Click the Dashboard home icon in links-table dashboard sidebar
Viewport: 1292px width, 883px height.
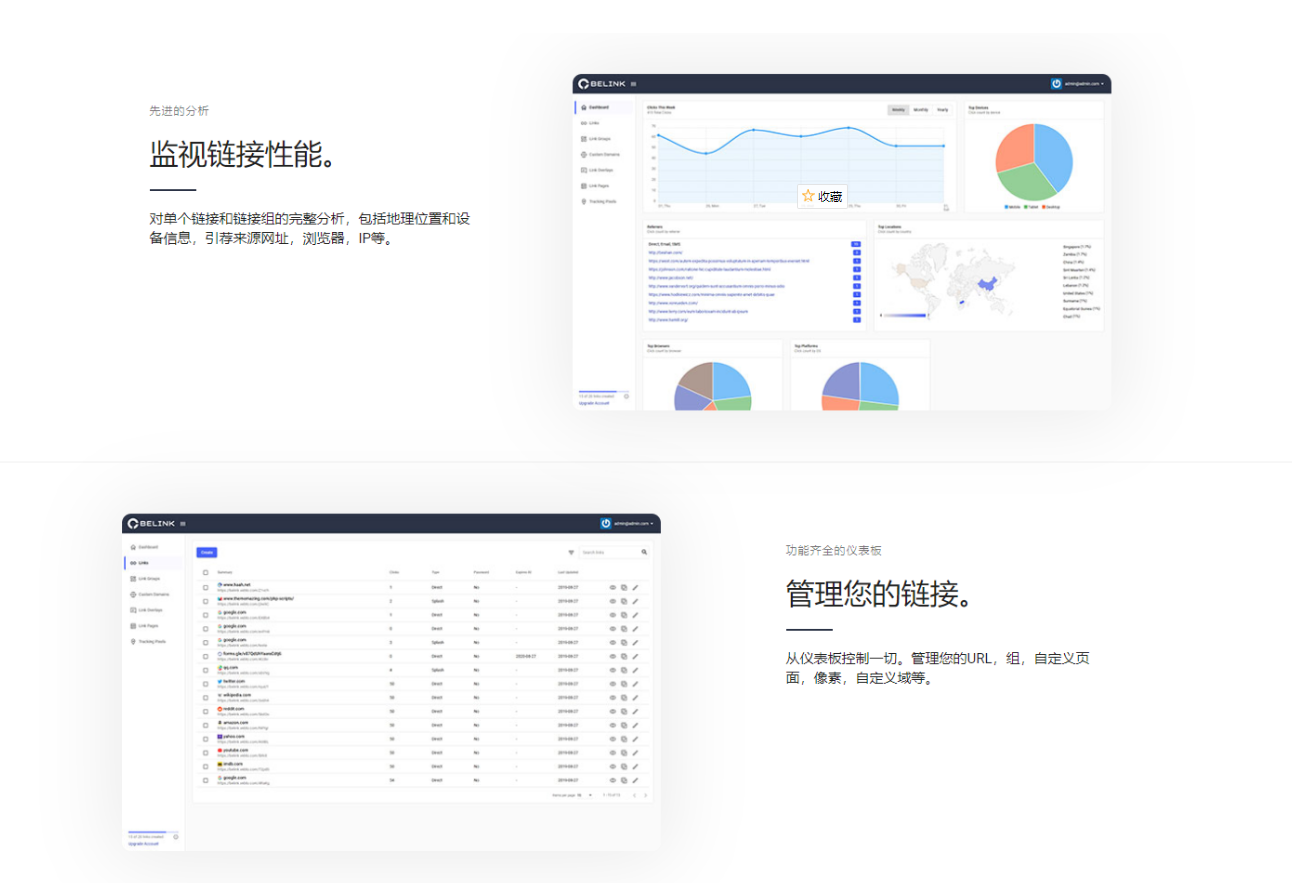tap(133, 547)
